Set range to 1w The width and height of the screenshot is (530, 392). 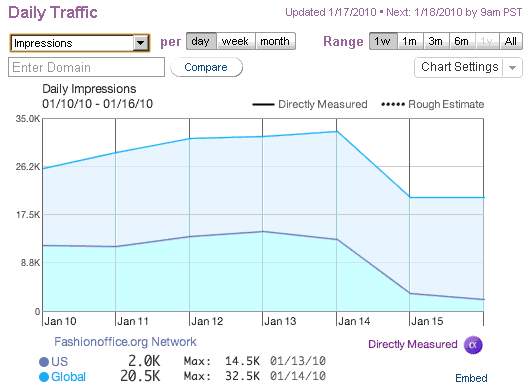383,41
